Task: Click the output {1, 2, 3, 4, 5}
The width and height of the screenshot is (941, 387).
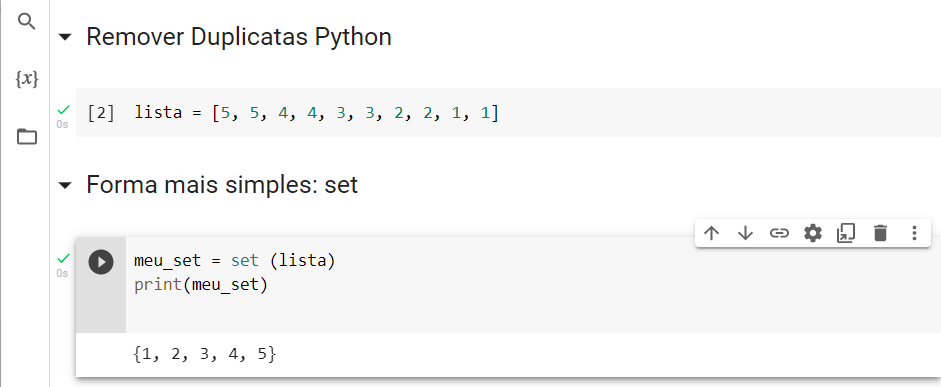Action: coord(204,355)
